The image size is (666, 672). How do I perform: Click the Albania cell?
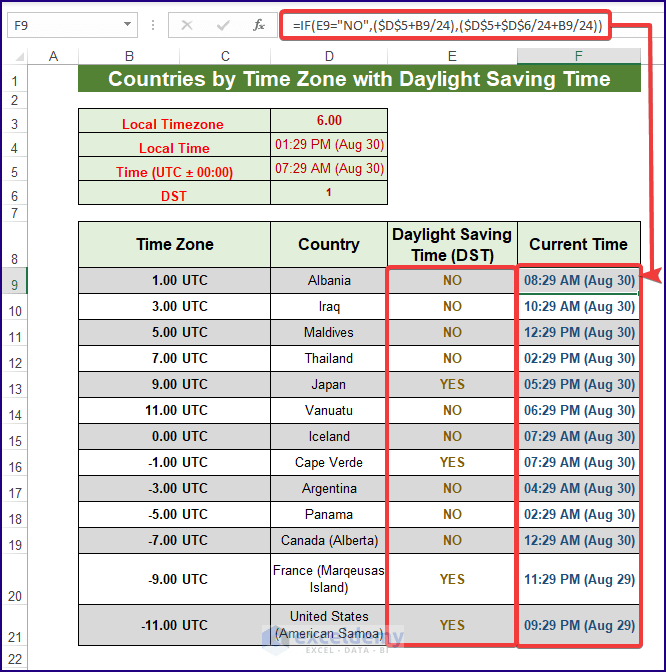click(x=329, y=281)
